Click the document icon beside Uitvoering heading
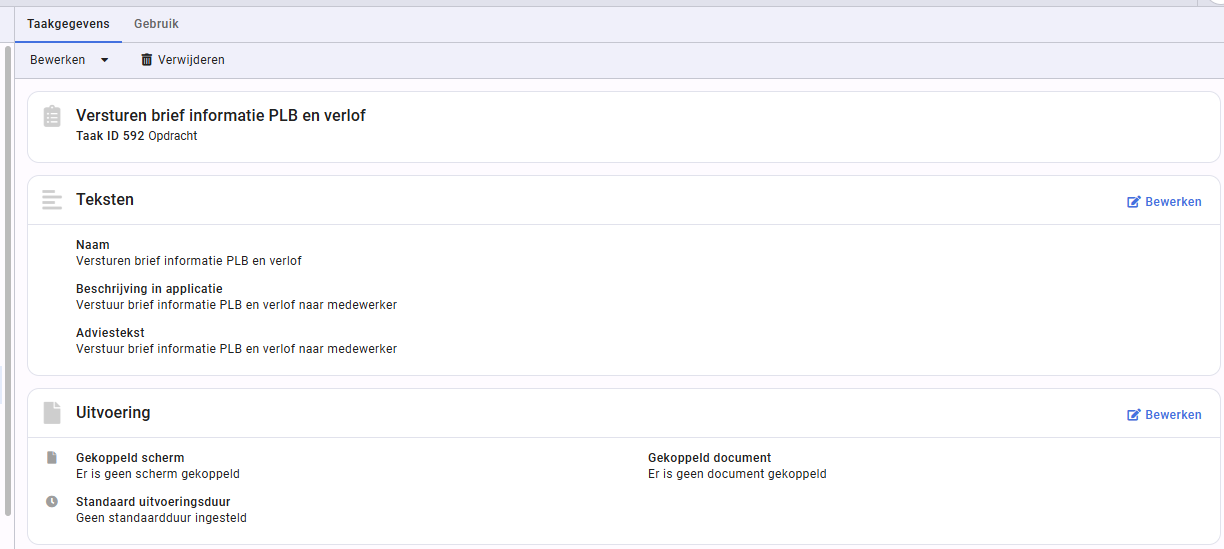This screenshot has width=1224, height=549. [52, 413]
